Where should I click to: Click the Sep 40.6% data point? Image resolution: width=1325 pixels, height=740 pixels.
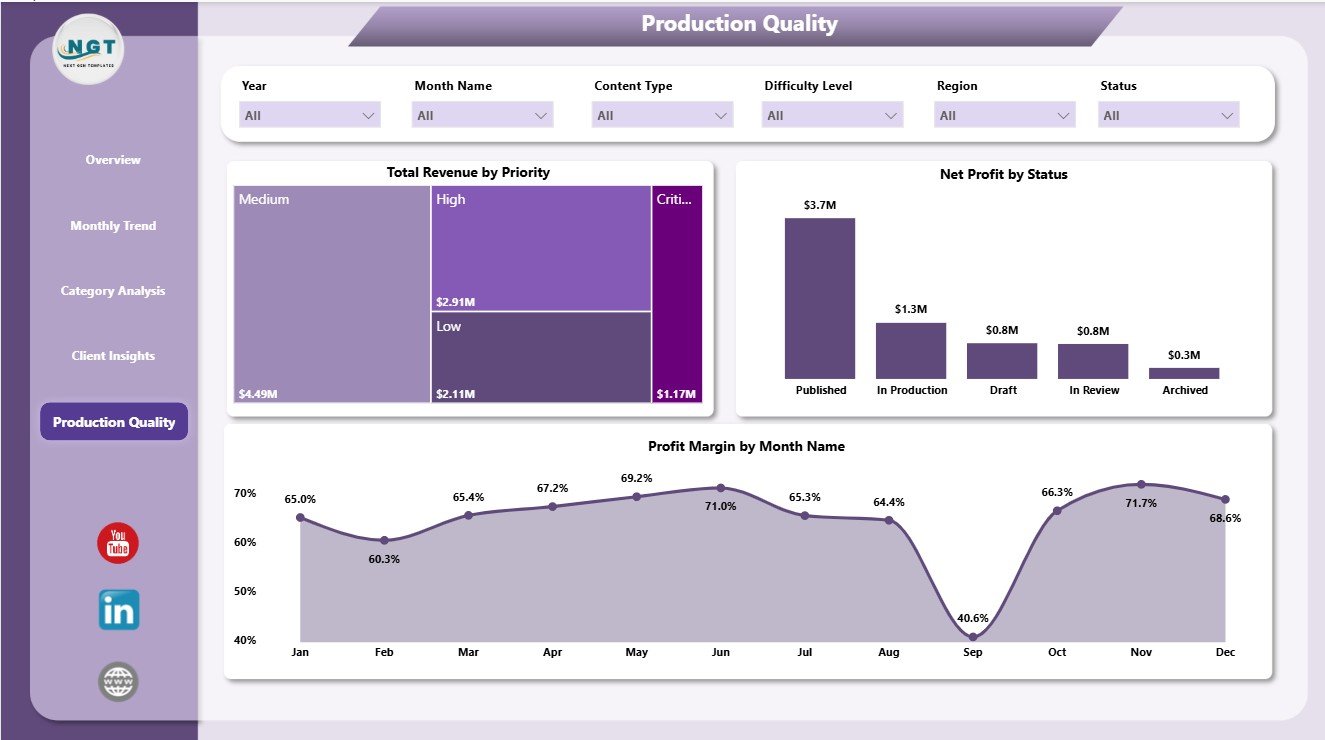[973, 637]
